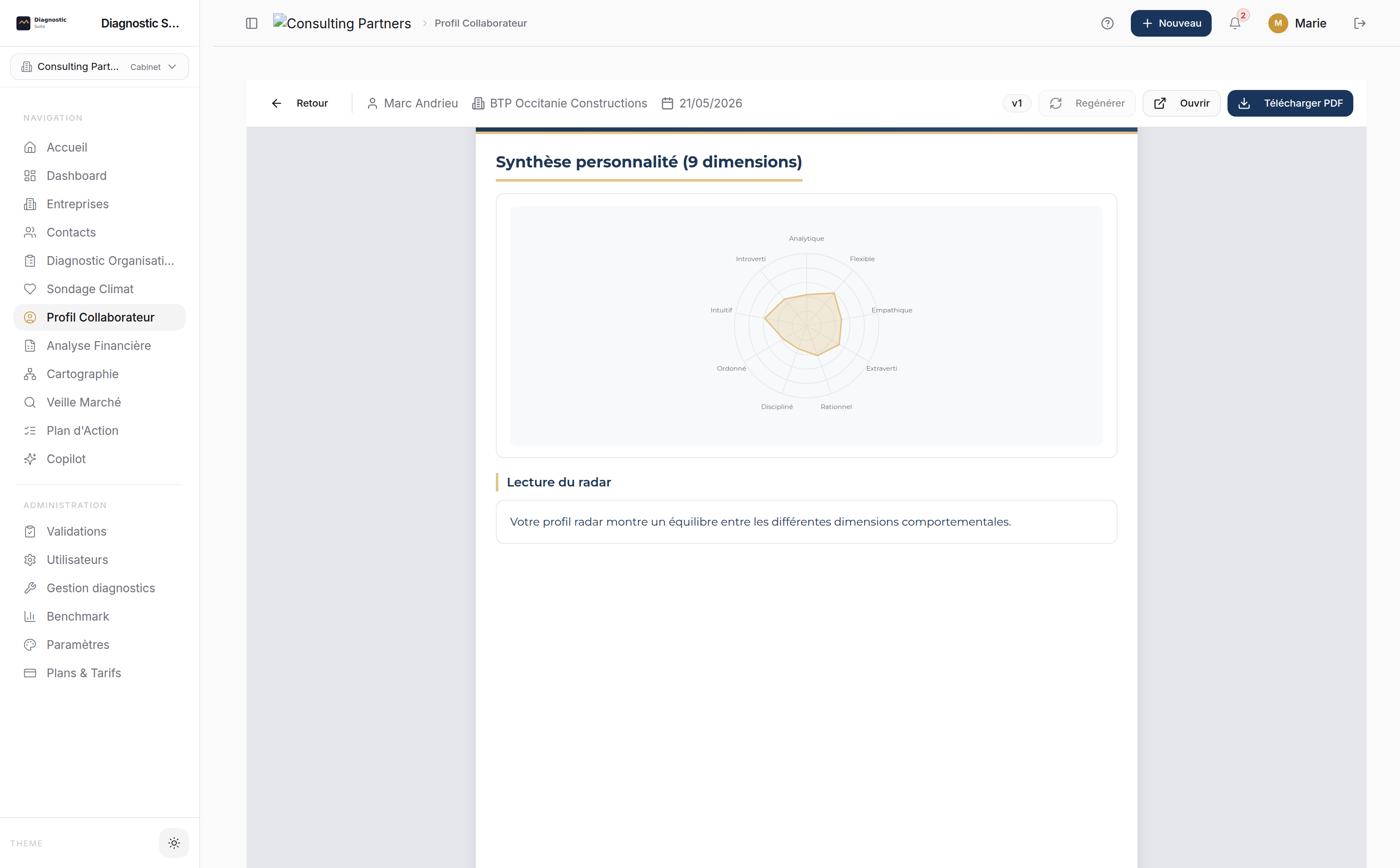Click the Marie user avatar
Screen dimensions: 1400x868
point(1277,23)
